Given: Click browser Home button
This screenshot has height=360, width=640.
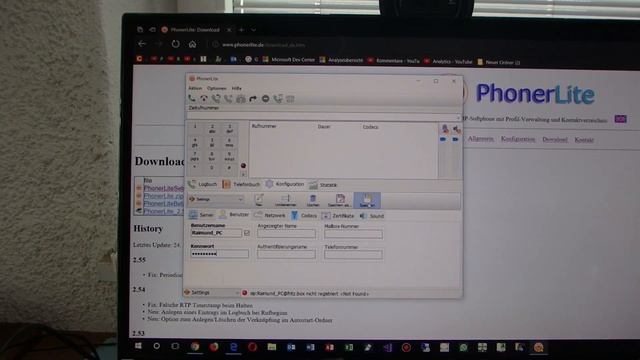Looking at the screenshot, I should coord(192,44).
